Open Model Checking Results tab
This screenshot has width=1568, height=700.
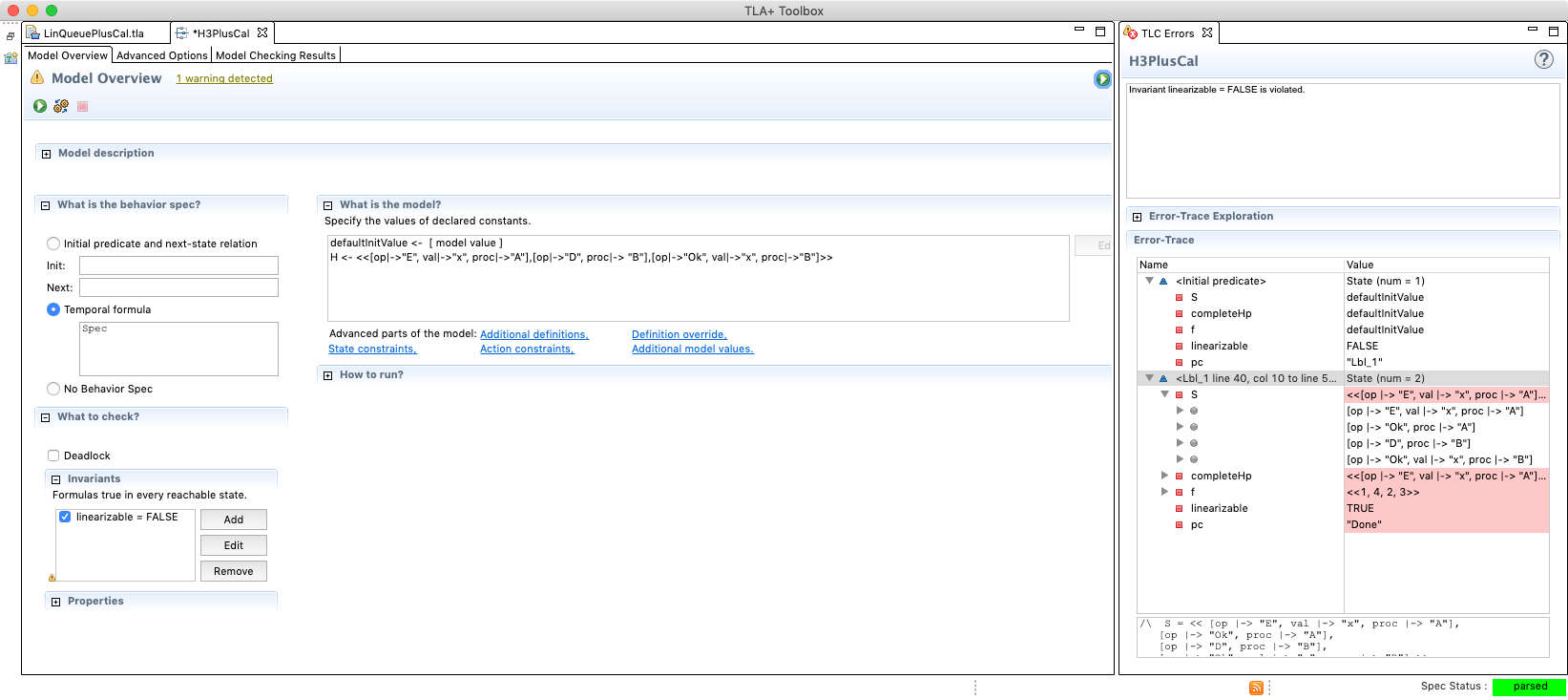(276, 55)
